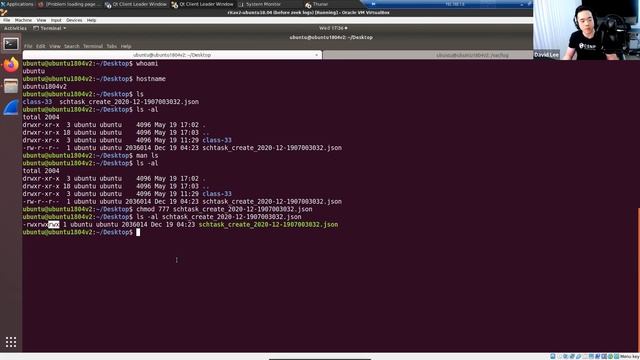Click the highlighted rwx permission text
Image resolution: width=640 pixels, height=360 pixels.
pyautogui.click(x=54, y=224)
